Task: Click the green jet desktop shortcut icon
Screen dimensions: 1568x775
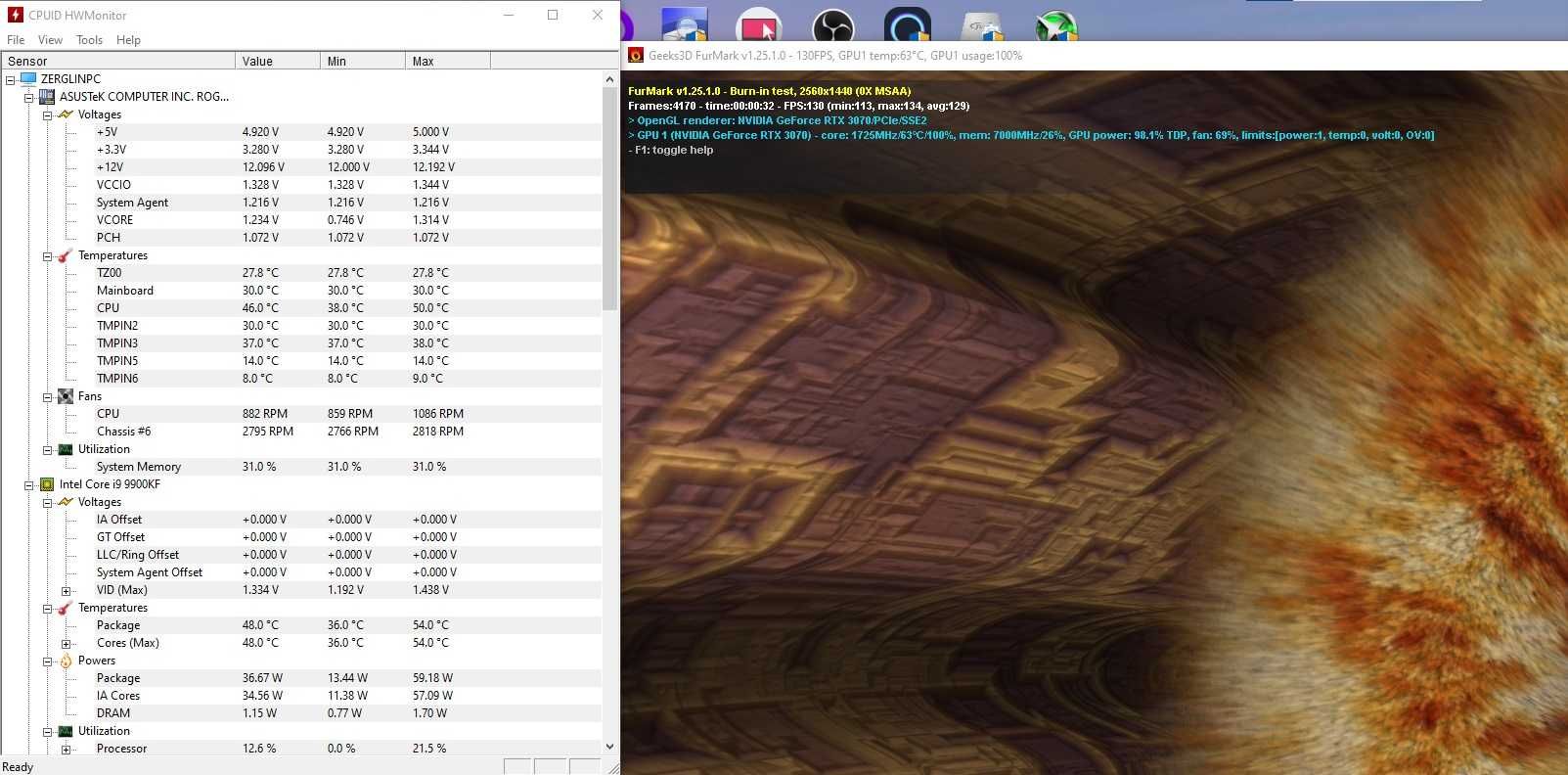Action: 1055,24
